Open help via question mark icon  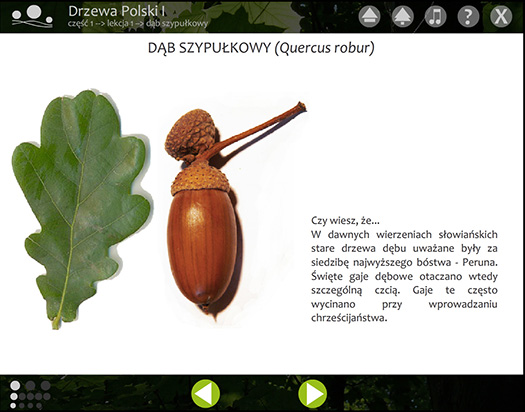tap(468, 16)
